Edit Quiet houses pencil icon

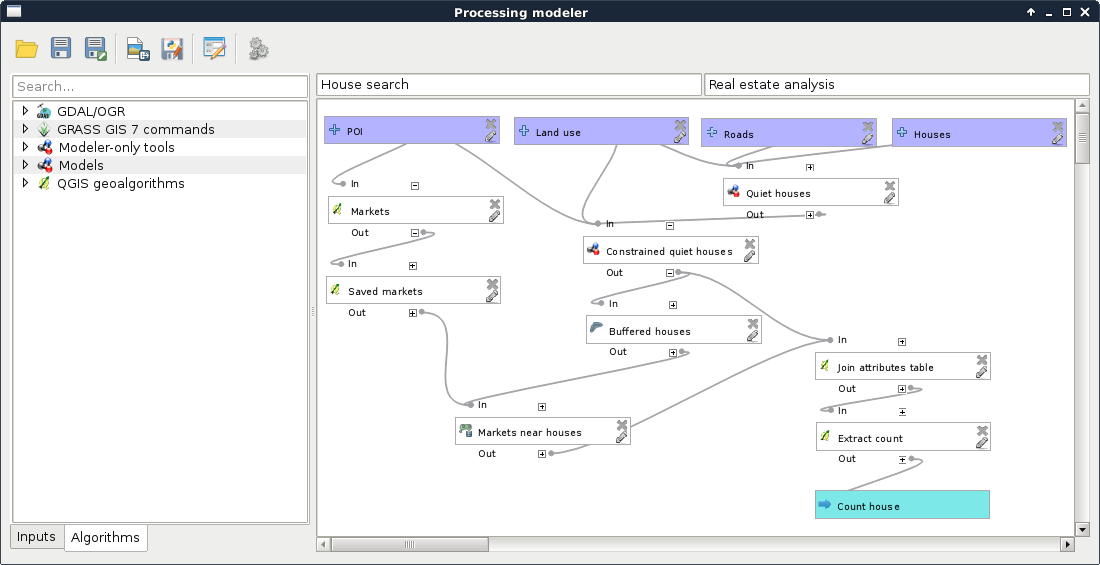(890, 199)
